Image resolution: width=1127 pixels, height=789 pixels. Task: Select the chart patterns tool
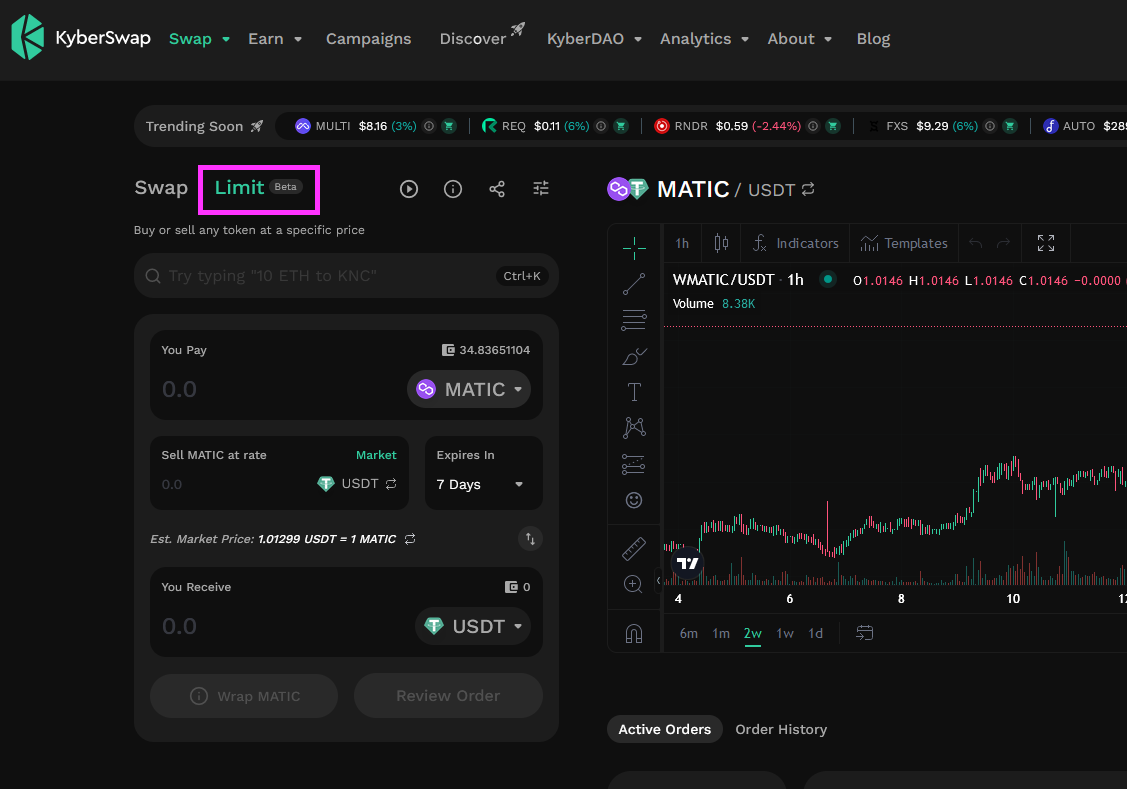point(634,428)
